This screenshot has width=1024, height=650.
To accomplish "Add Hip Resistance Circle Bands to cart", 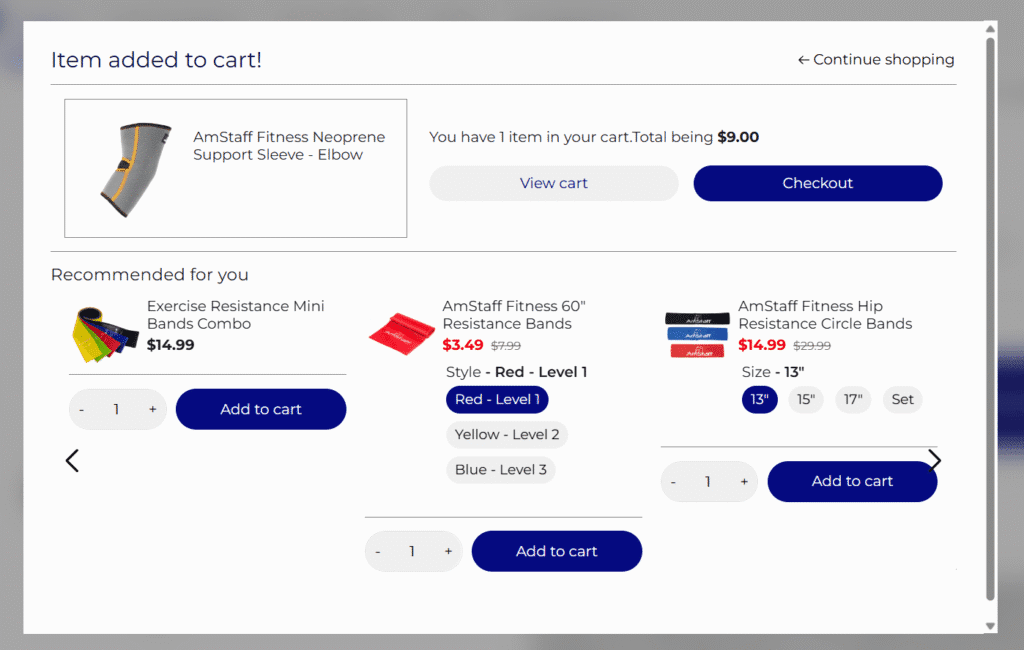I will click(852, 481).
